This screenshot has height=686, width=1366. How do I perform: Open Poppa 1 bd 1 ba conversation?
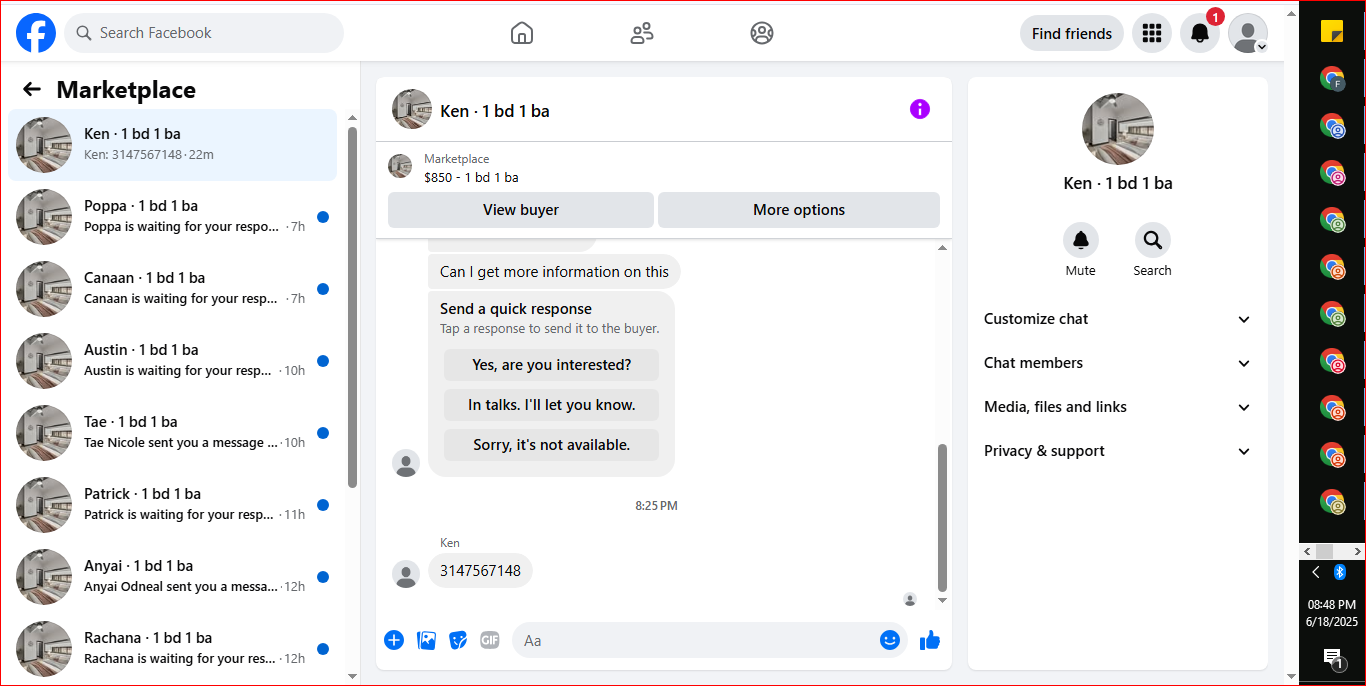pyautogui.click(x=173, y=217)
